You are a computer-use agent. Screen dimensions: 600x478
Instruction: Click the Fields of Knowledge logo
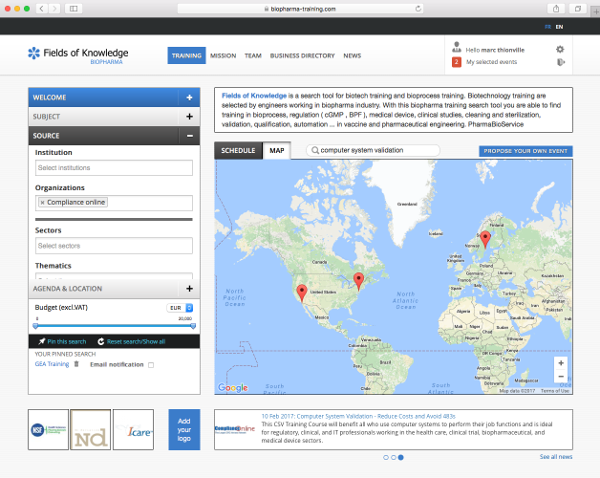78,55
